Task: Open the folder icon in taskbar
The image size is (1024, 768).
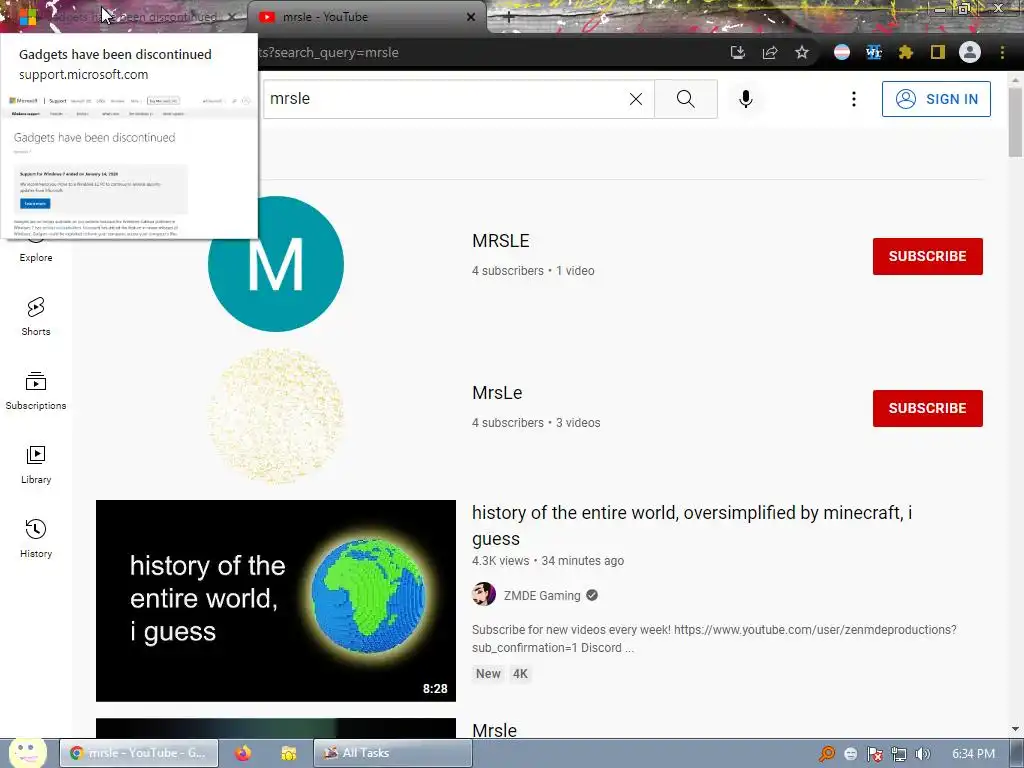Action: point(289,753)
